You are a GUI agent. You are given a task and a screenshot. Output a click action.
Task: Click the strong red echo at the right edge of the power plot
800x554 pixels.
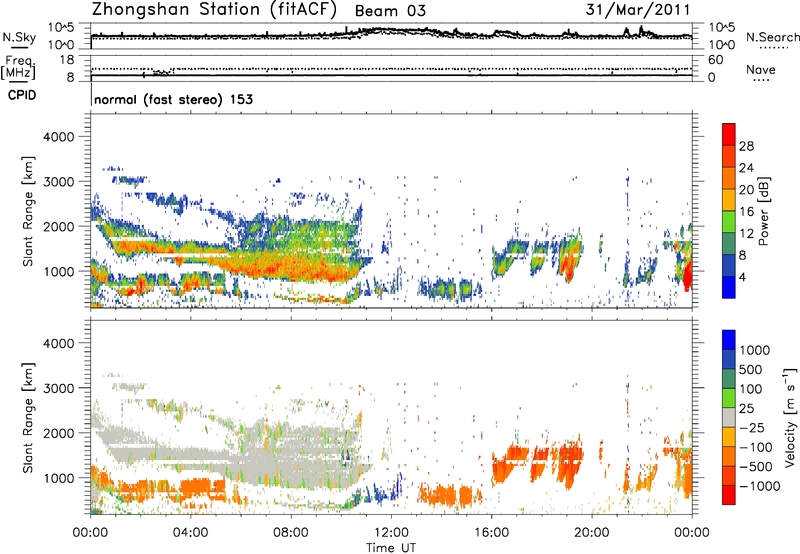[x=688, y=275]
